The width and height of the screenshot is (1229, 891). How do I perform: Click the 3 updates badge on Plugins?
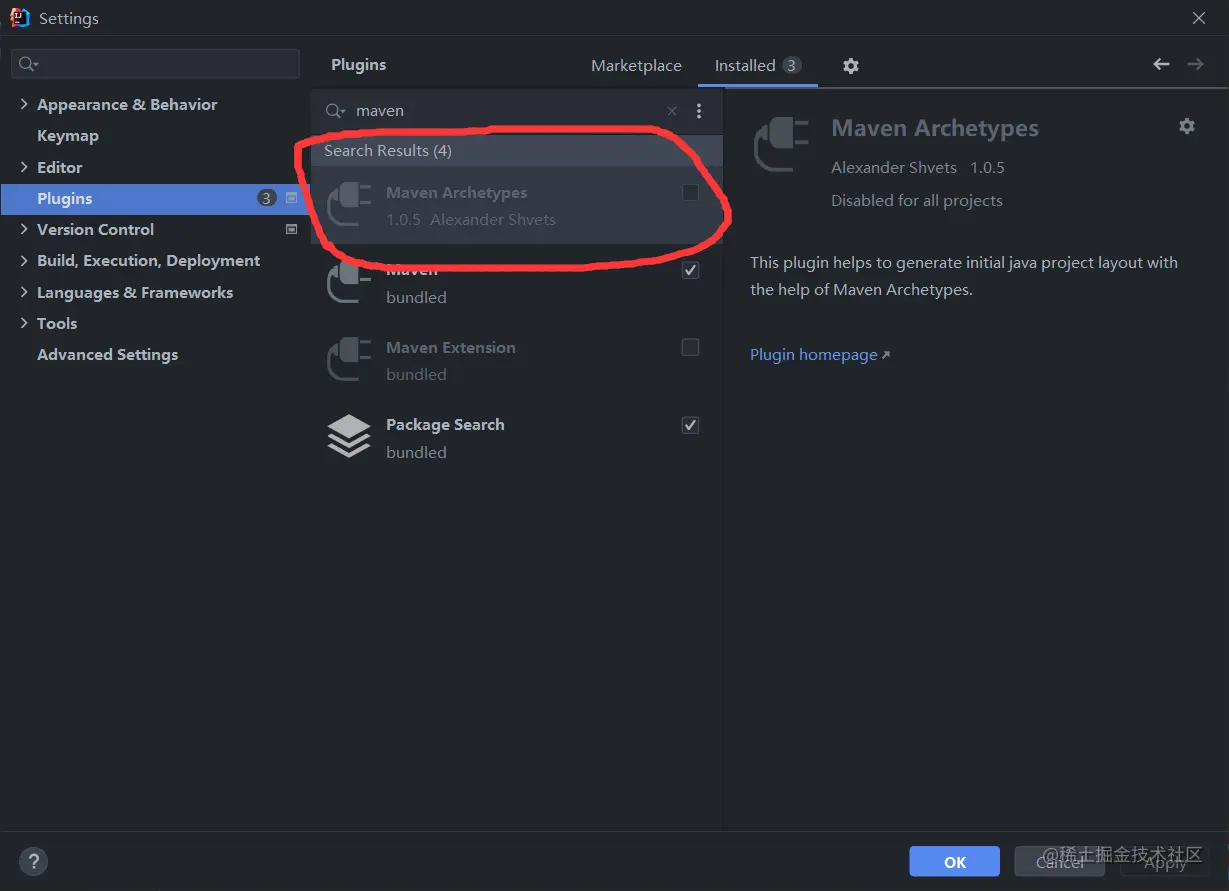coord(266,198)
